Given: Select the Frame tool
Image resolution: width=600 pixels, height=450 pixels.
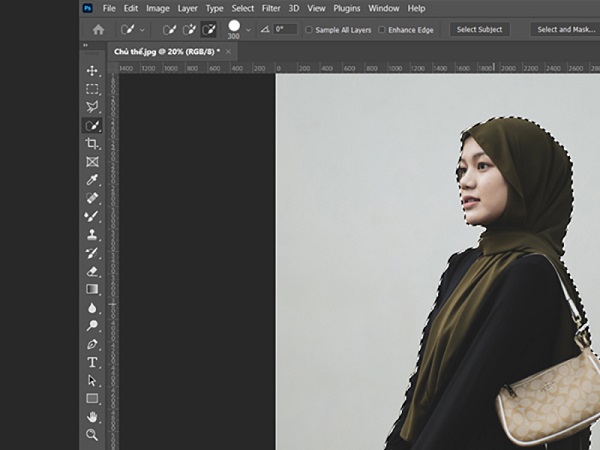Looking at the screenshot, I should point(92,162).
